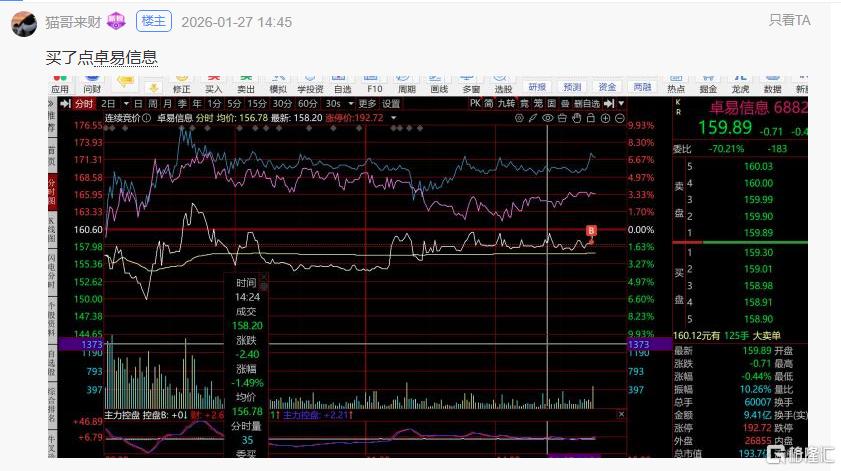Open 模拟 trading

pos(278,85)
